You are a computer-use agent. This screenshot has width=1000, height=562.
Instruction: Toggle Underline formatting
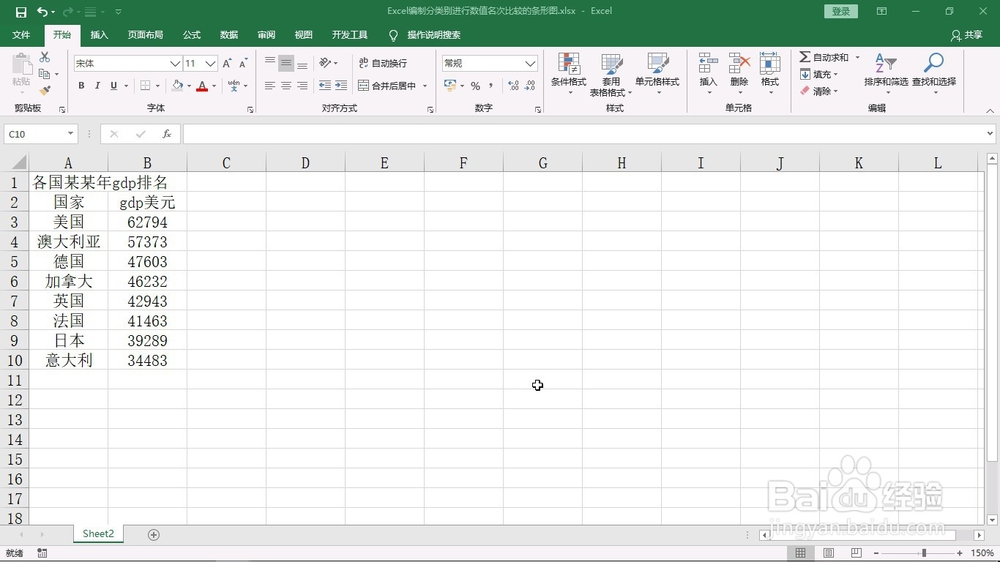114,85
